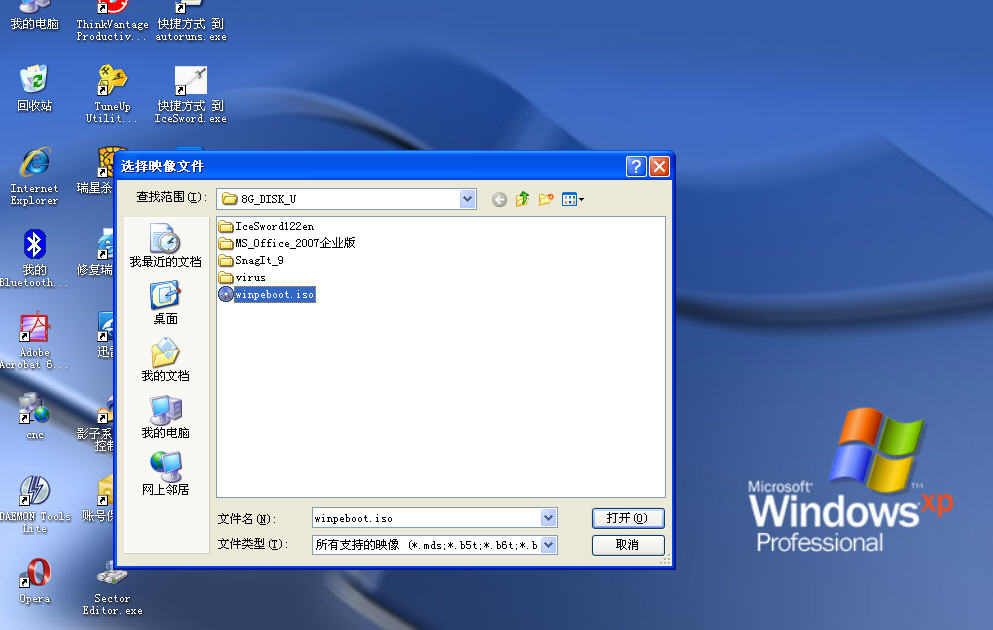Launch TuneUp Utilities shortcut
993x630 pixels.
112,94
